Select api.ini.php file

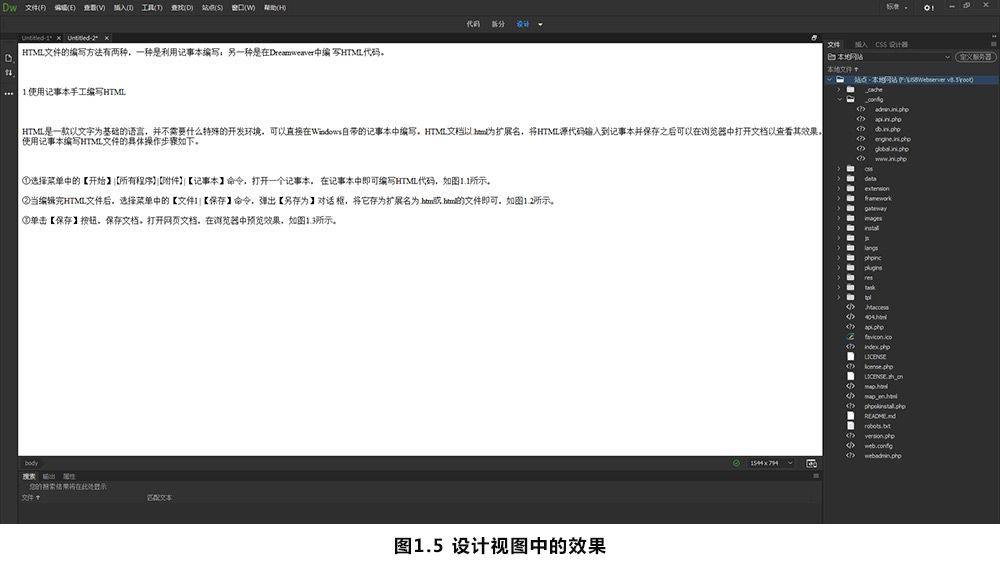tap(888, 119)
